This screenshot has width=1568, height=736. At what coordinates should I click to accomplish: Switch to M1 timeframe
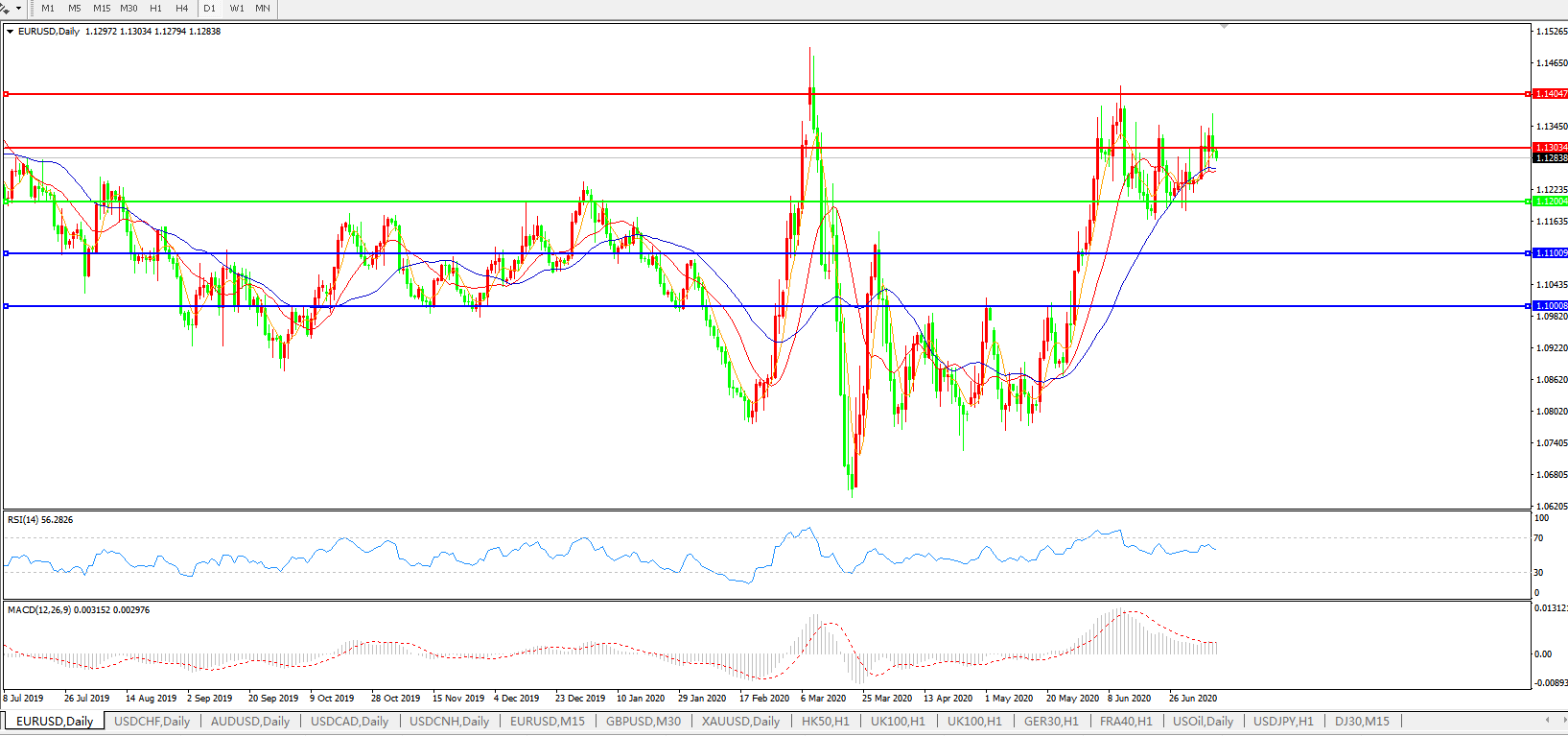tap(48, 9)
